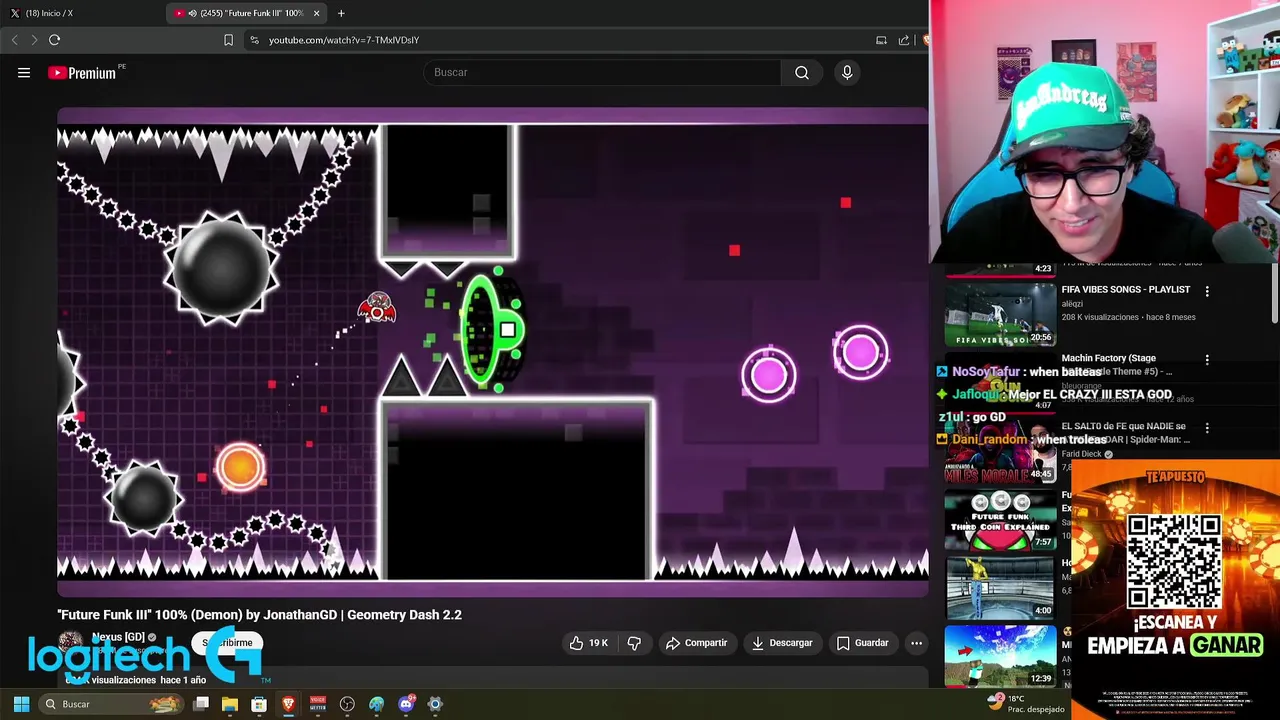Click on the Geometry Dash video player area

[x=492, y=352]
